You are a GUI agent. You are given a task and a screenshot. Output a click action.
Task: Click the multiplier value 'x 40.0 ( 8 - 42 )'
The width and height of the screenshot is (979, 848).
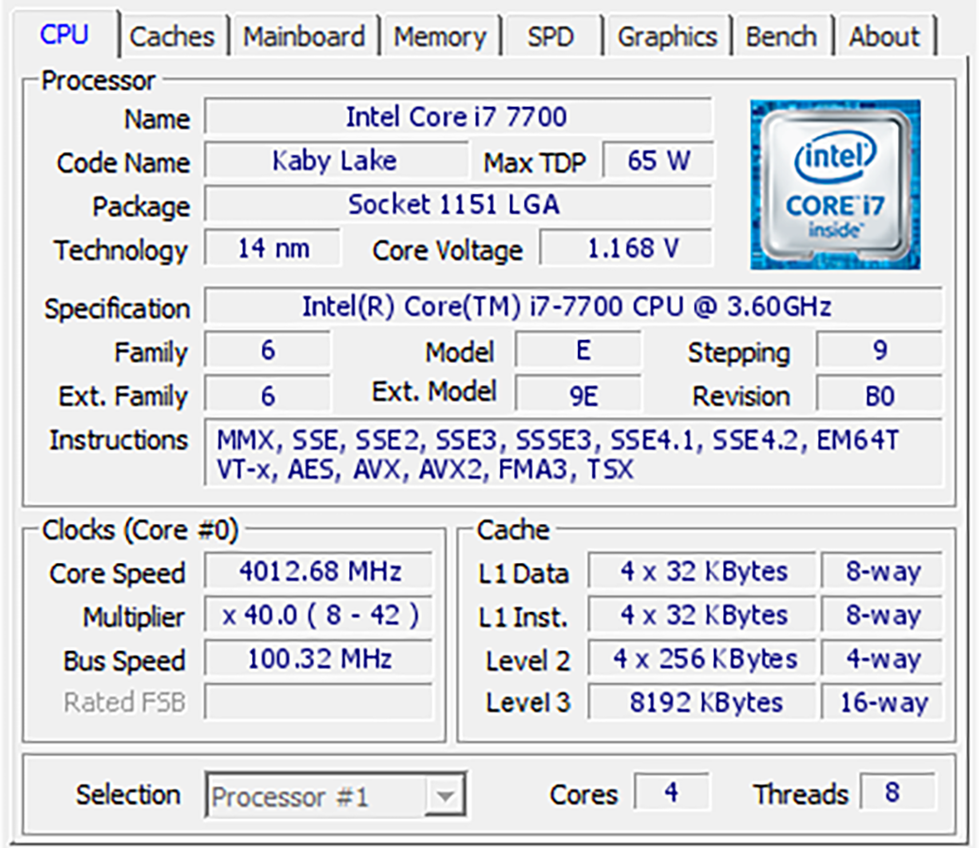pyautogui.click(x=318, y=615)
